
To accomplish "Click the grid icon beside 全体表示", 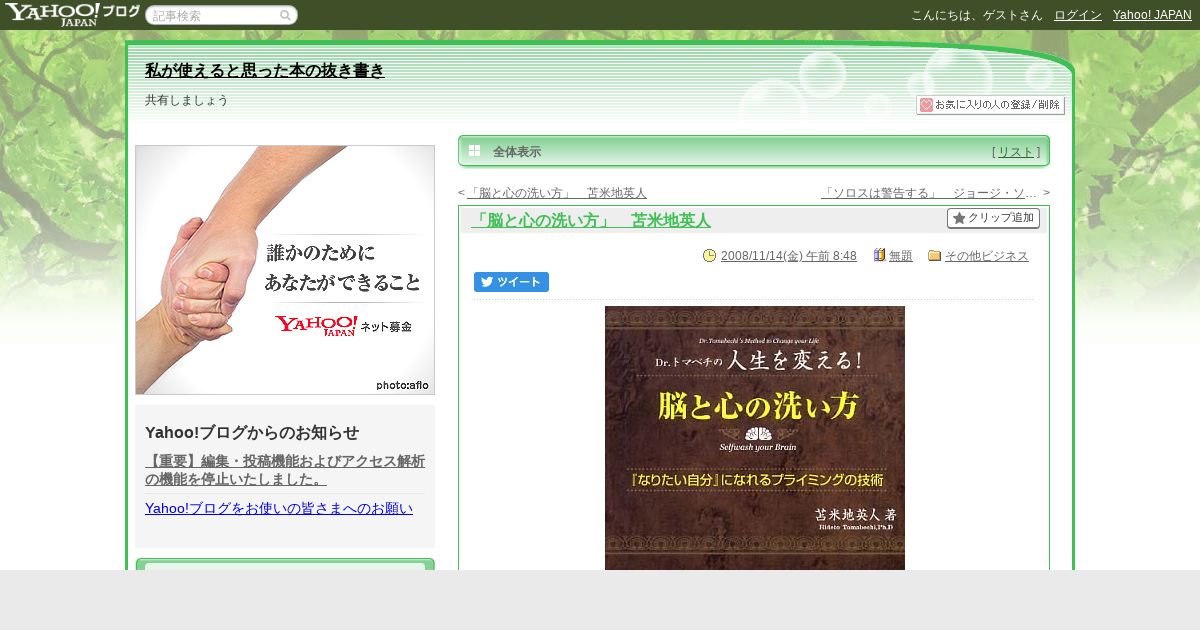I will coord(475,151).
